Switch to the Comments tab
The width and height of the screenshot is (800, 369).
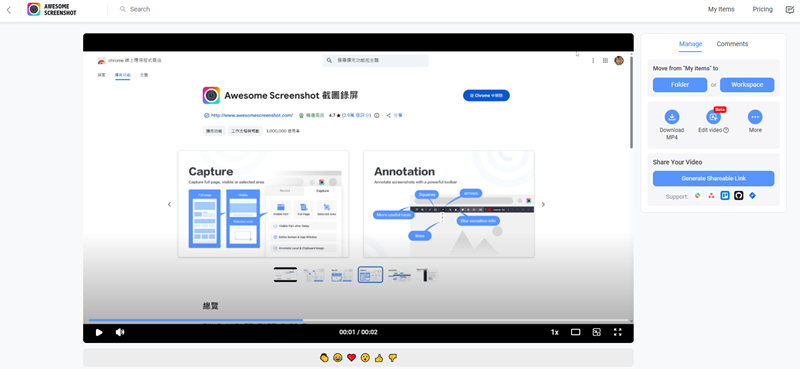click(x=732, y=44)
